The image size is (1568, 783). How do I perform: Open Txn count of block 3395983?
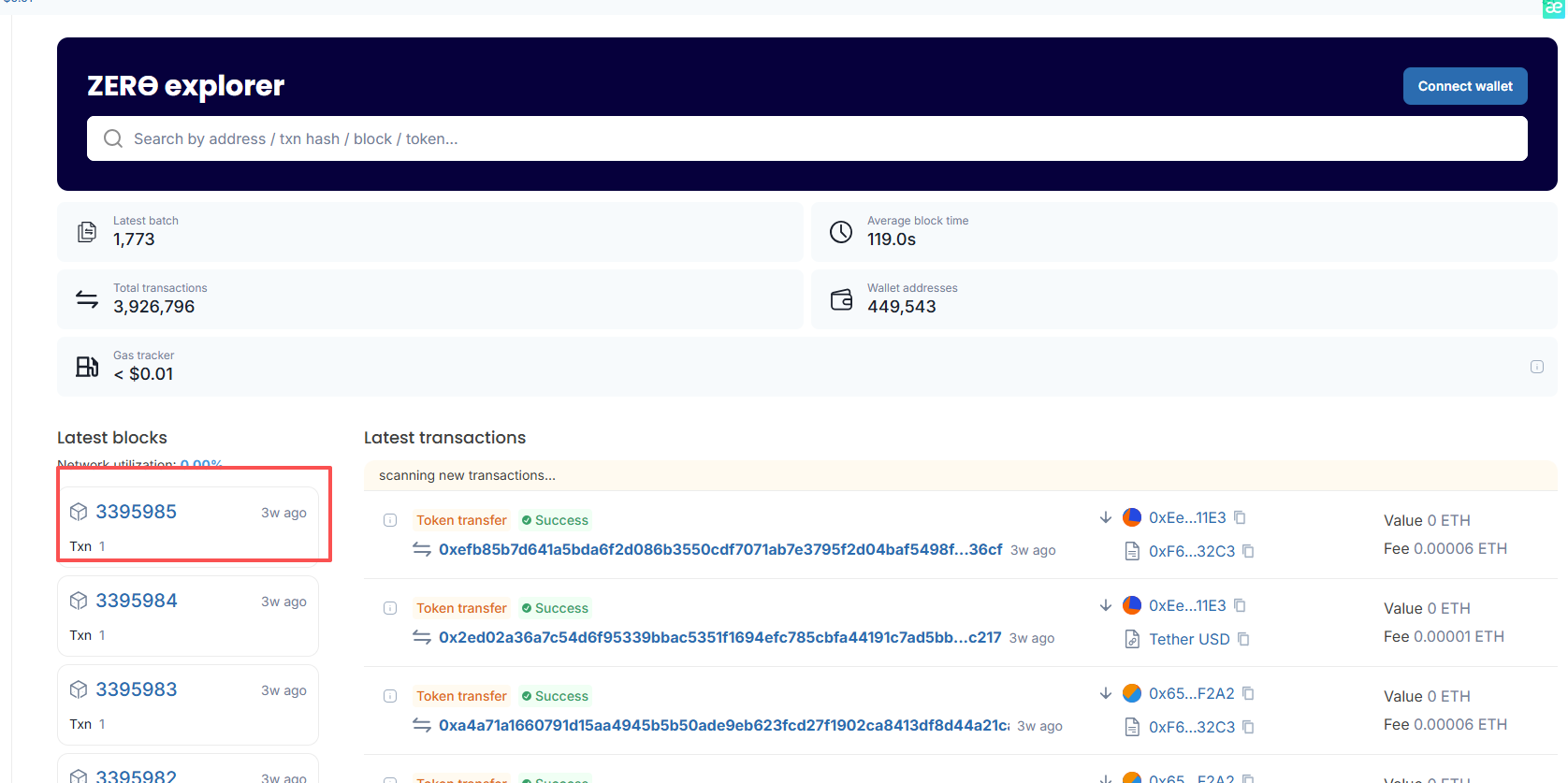click(x=102, y=724)
